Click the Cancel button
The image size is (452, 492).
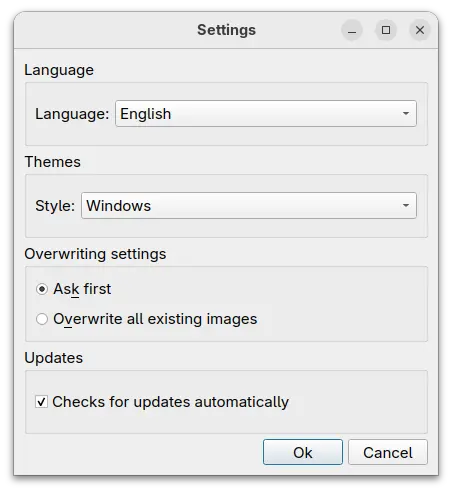(x=388, y=452)
